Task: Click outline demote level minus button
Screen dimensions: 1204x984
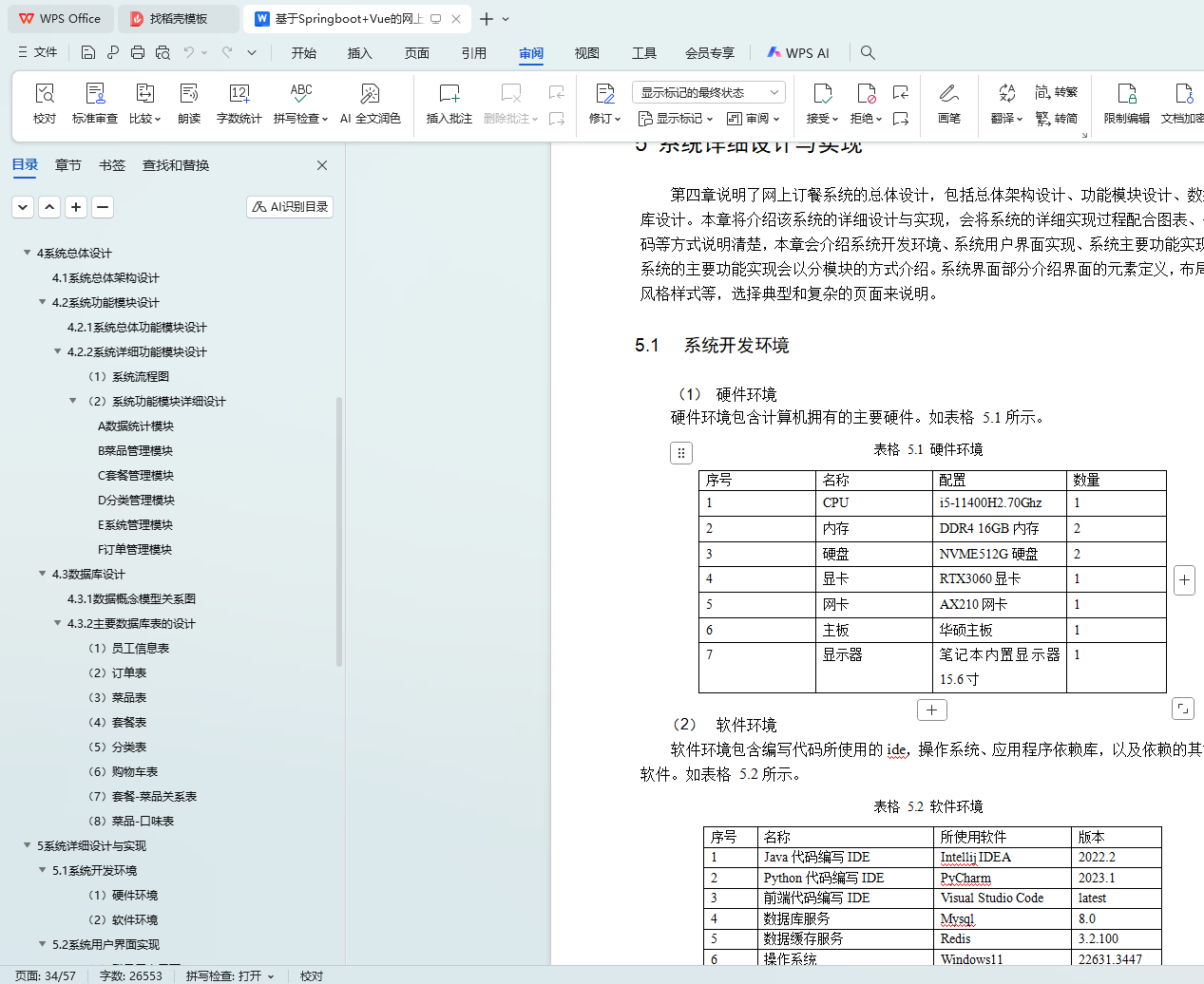Action: tap(103, 207)
